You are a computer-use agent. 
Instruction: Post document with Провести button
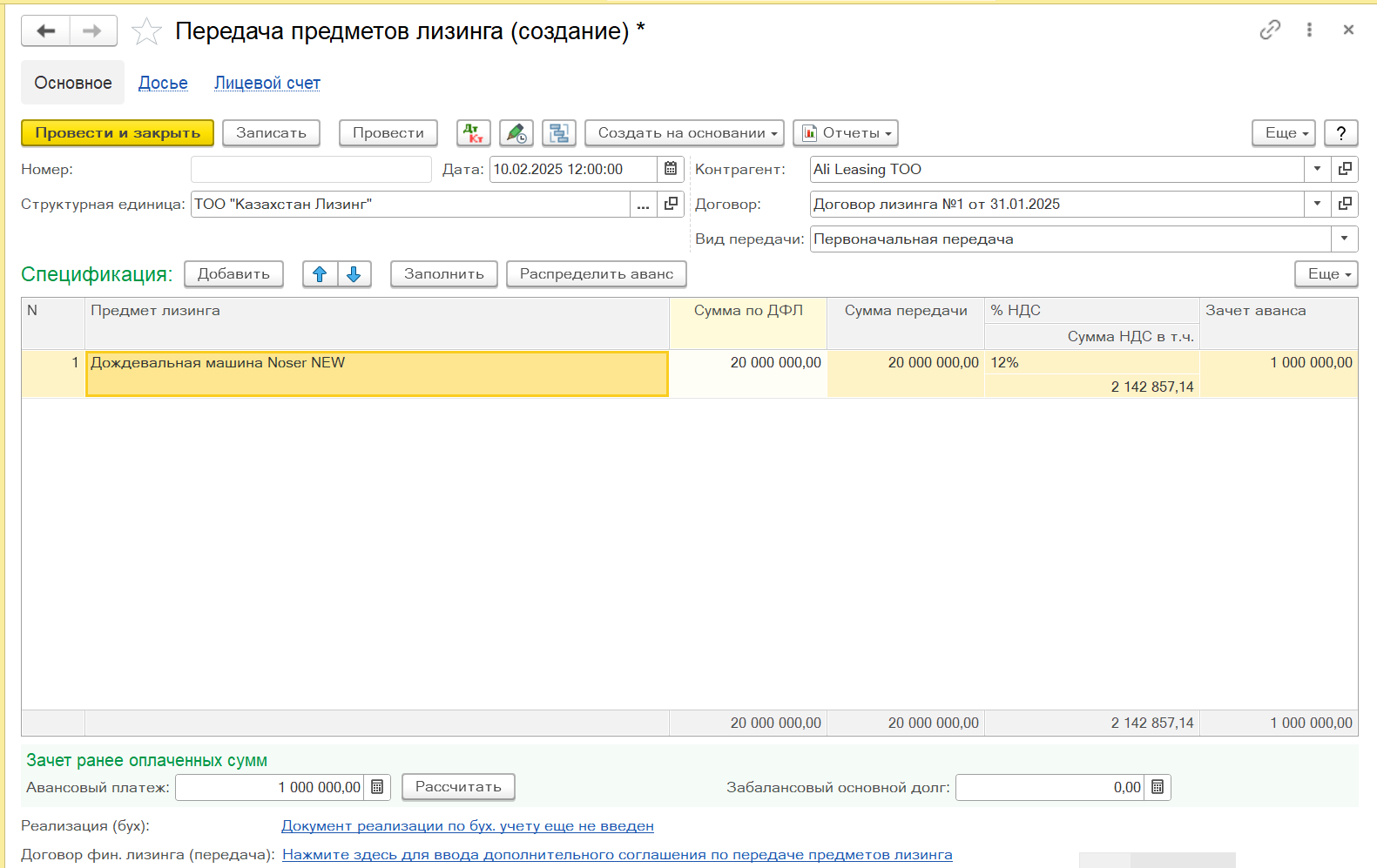(388, 133)
